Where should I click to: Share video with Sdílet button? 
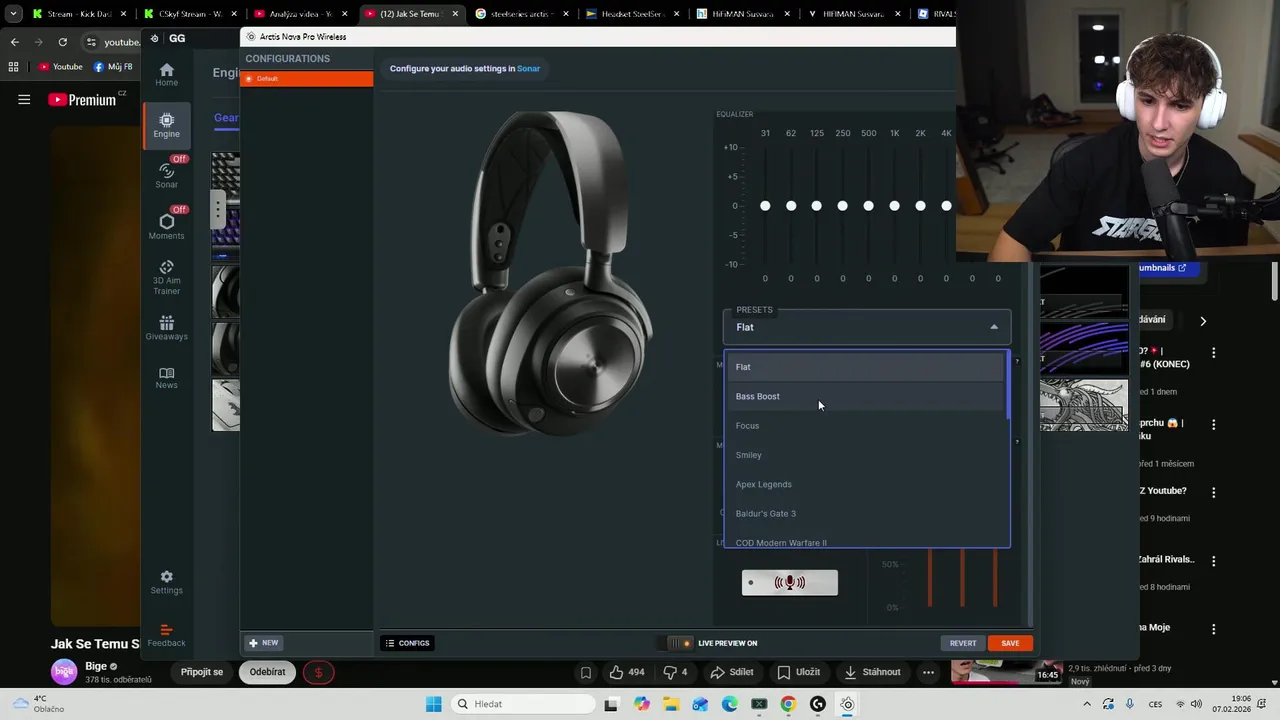[732, 672]
